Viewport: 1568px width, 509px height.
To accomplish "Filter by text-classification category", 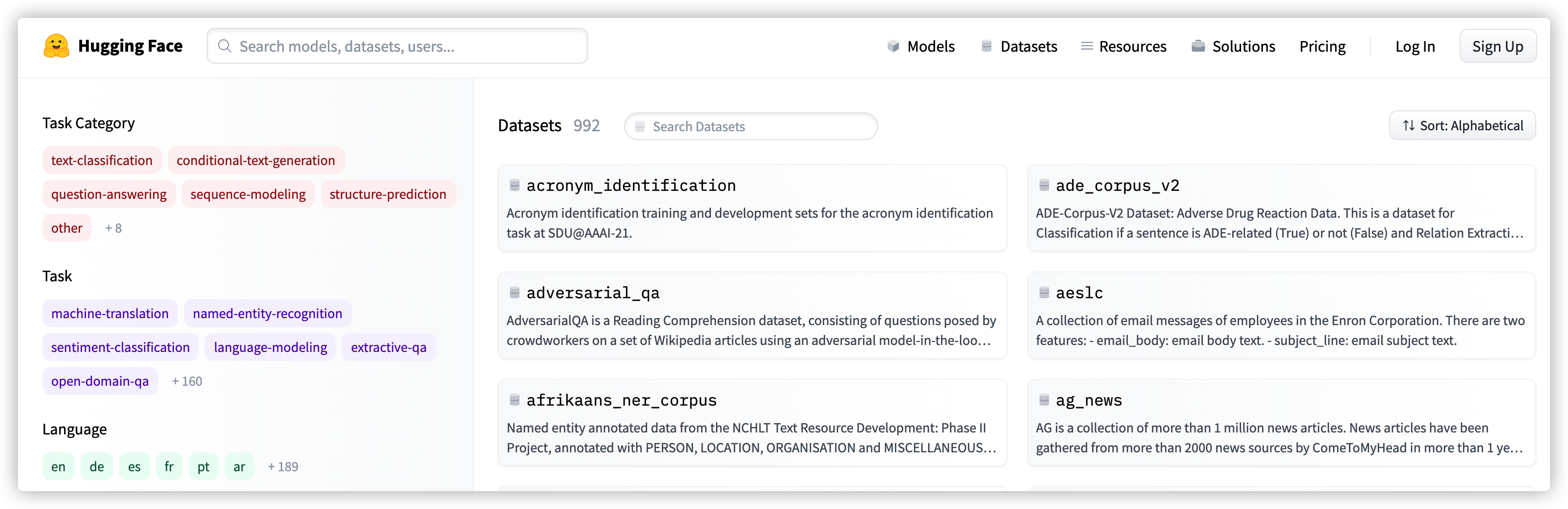I will pyautogui.click(x=102, y=160).
